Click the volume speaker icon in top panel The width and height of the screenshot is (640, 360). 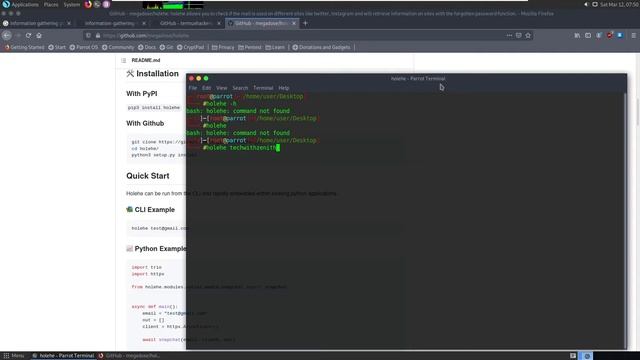click(586, 4)
